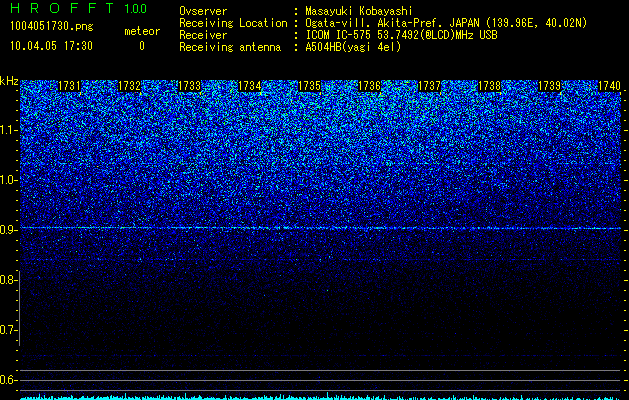The image size is (629, 400).
Task: Click the ICOM IC-575 53.7492 receiver text
Action: click(401, 35)
